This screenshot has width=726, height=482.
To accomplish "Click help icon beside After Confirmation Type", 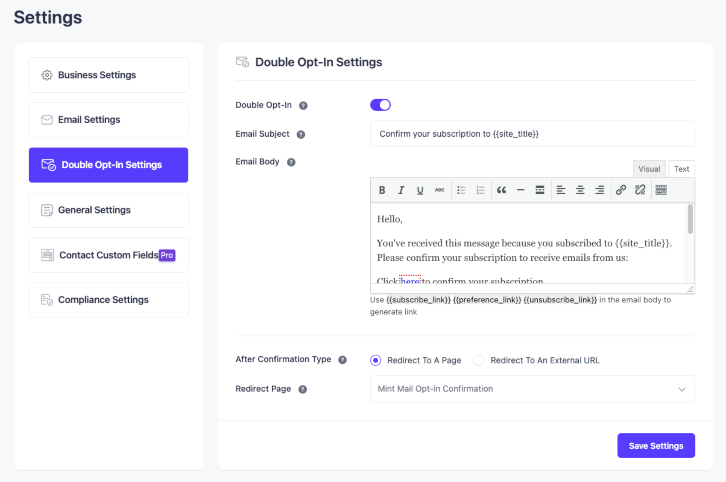I will click(x=343, y=360).
